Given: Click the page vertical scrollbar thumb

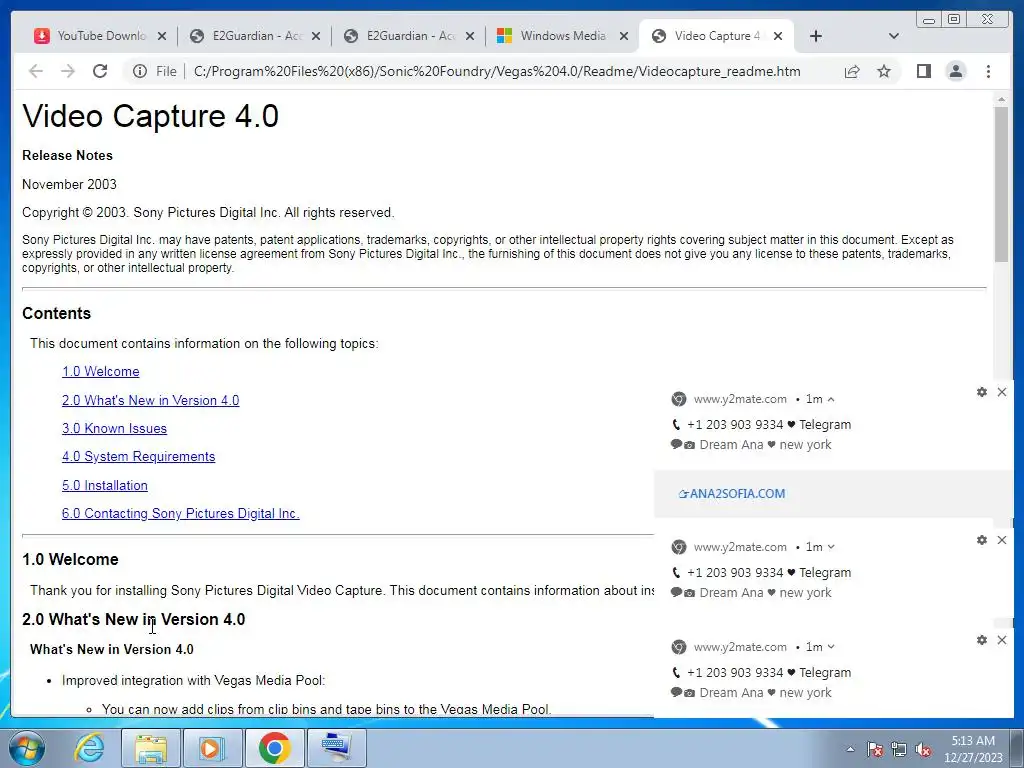Looking at the screenshot, I should pos(1001,184).
